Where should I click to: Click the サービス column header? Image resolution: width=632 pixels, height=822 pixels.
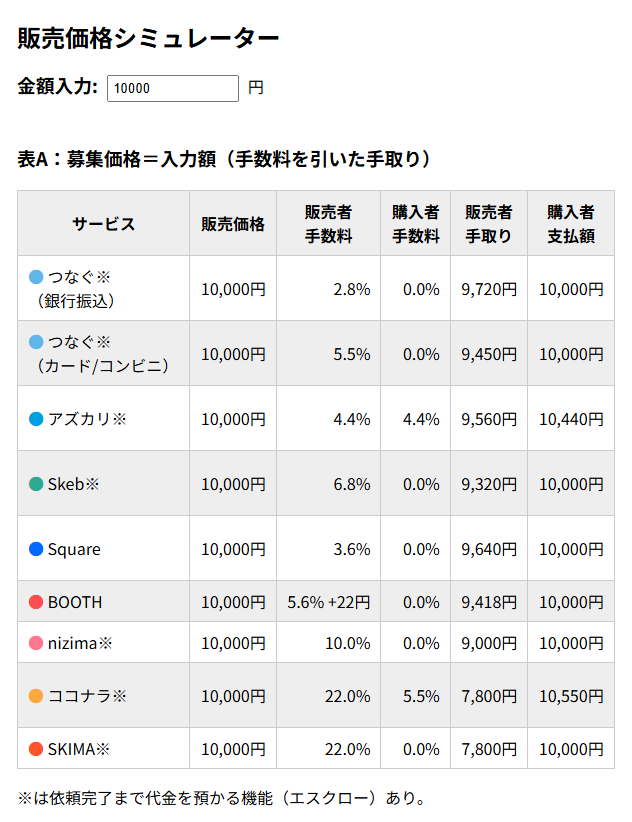click(x=103, y=224)
